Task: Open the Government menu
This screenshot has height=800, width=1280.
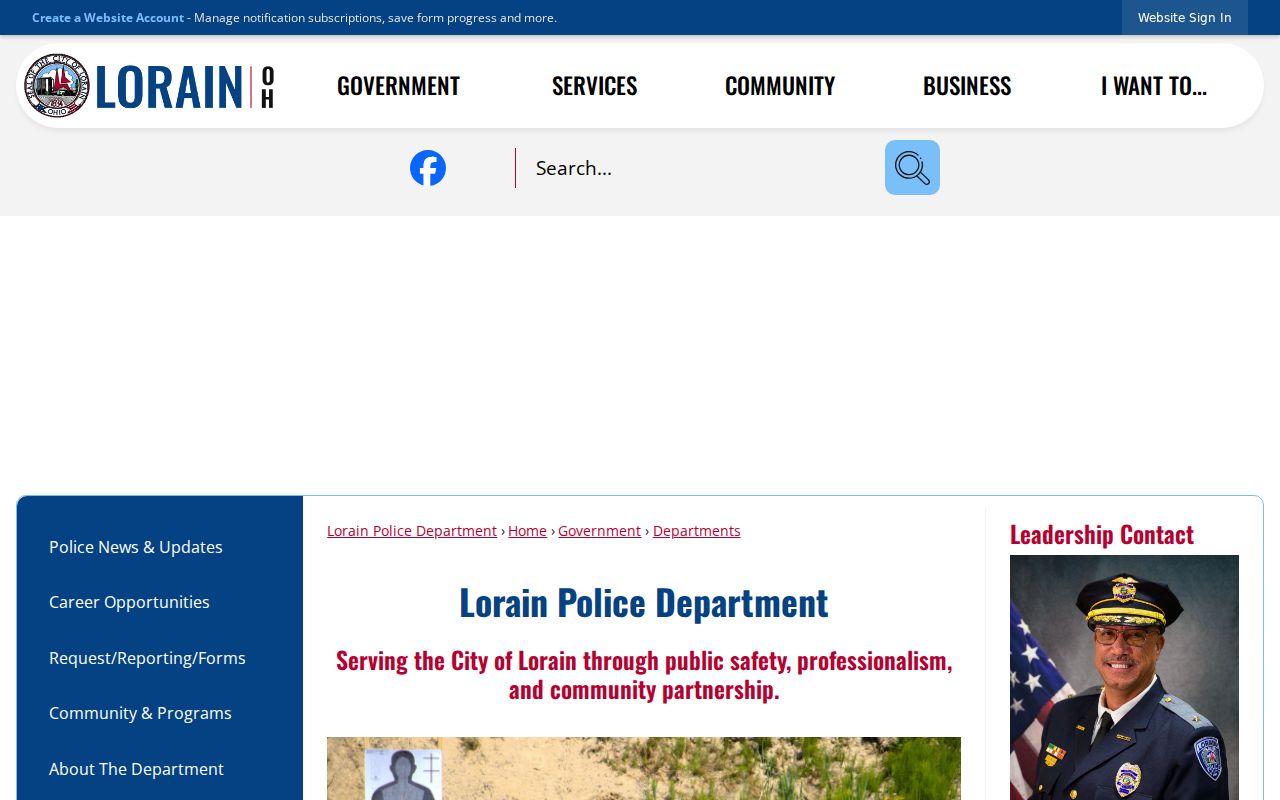Action: click(x=398, y=86)
